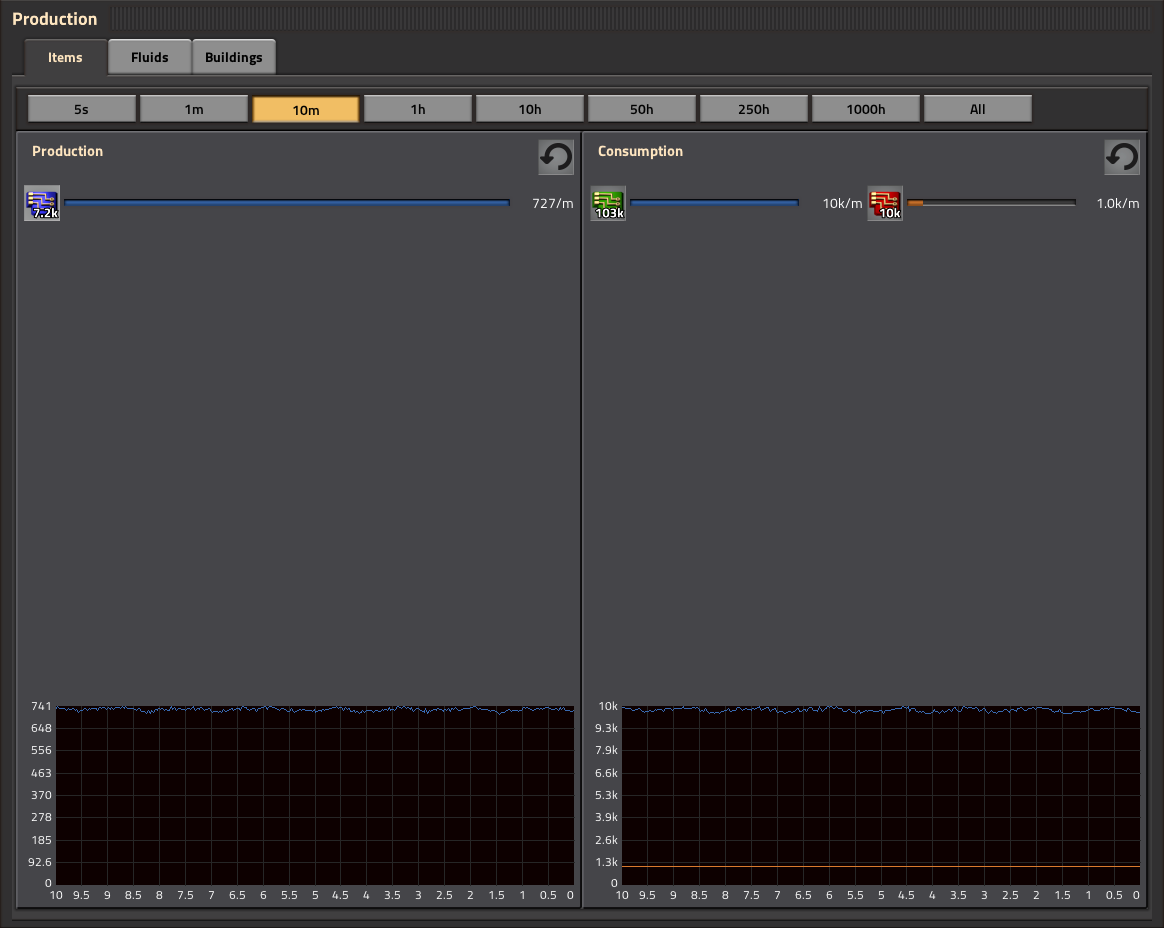Reset the Production panel with the arrow icon

(556, 157)
